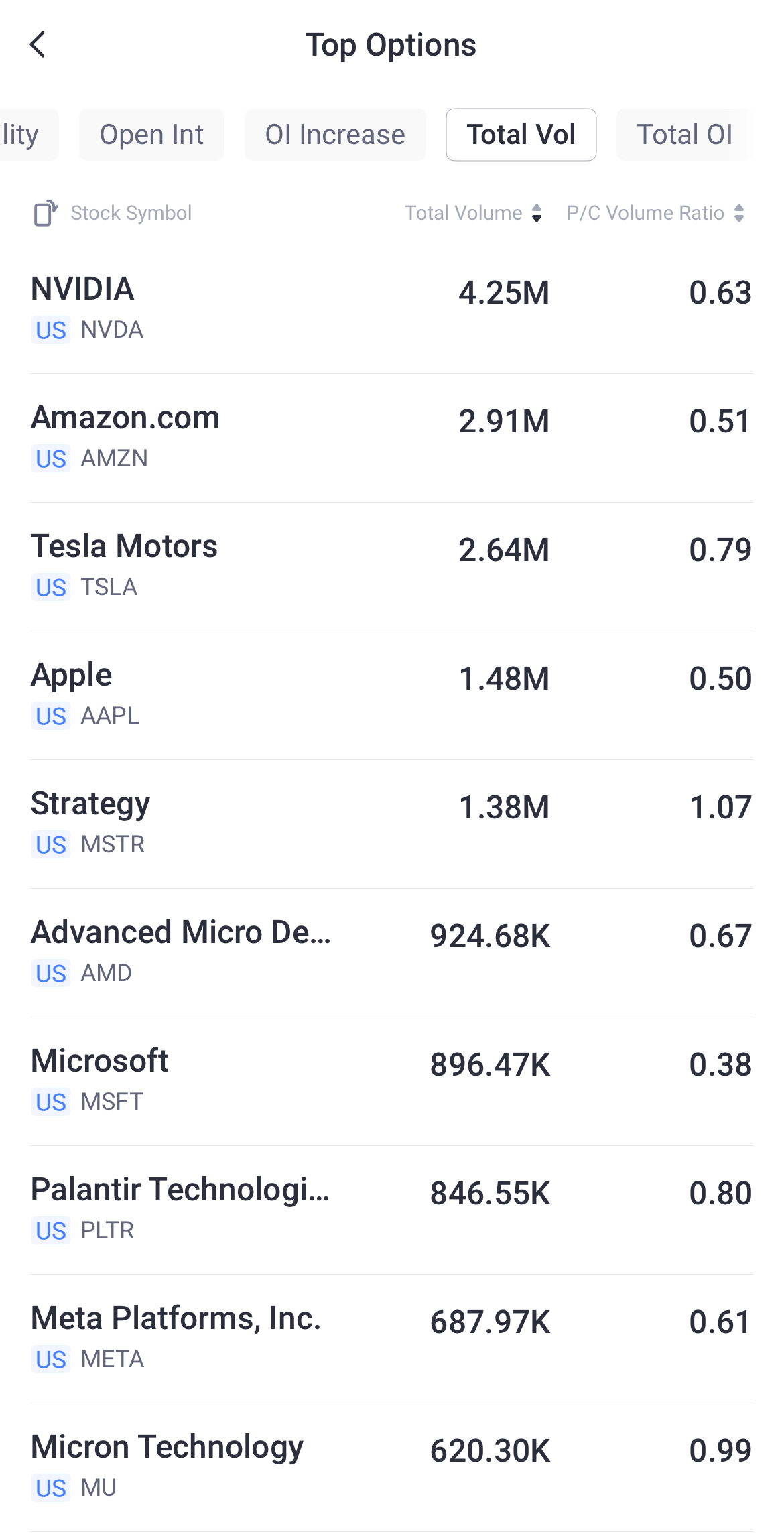
Task: Open the Total OI tab
Action: 684,135
